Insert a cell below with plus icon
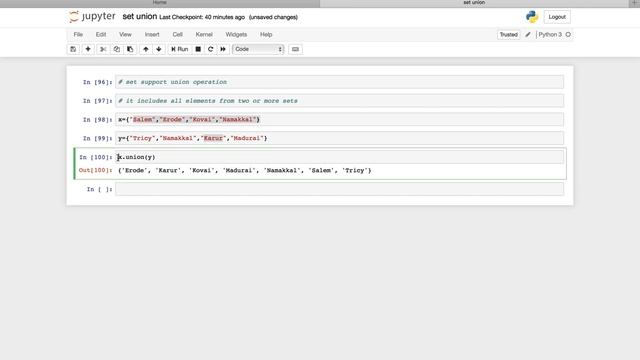 88,49
